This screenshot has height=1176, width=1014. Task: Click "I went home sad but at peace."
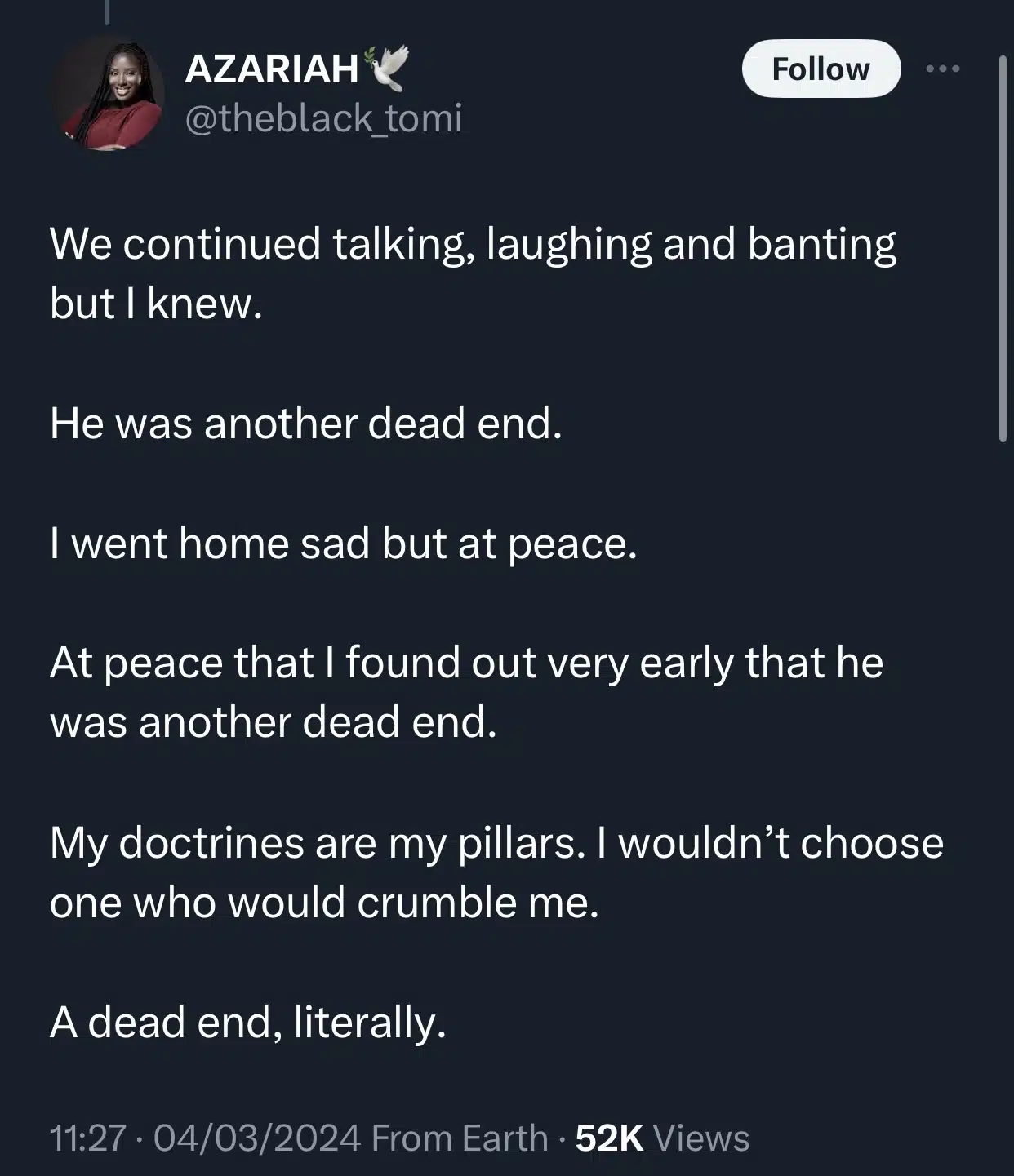[x=343, y=544]
